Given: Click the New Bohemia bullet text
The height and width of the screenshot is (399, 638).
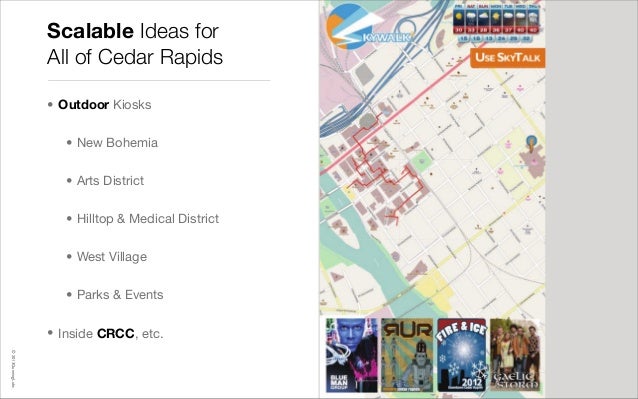Looking at the screenshot, I should click(117, 143).
